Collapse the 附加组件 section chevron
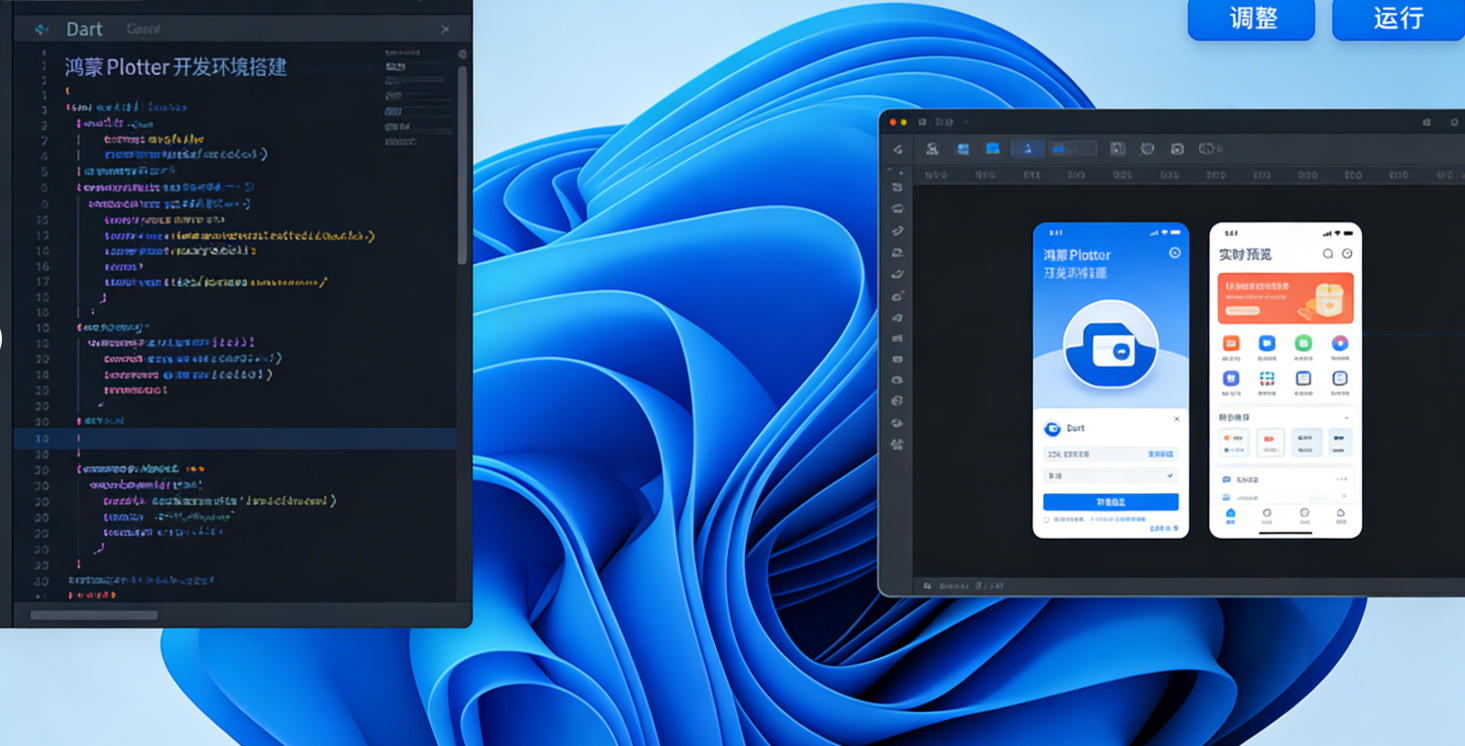The image size is (1465, 746). [1347, 419]
